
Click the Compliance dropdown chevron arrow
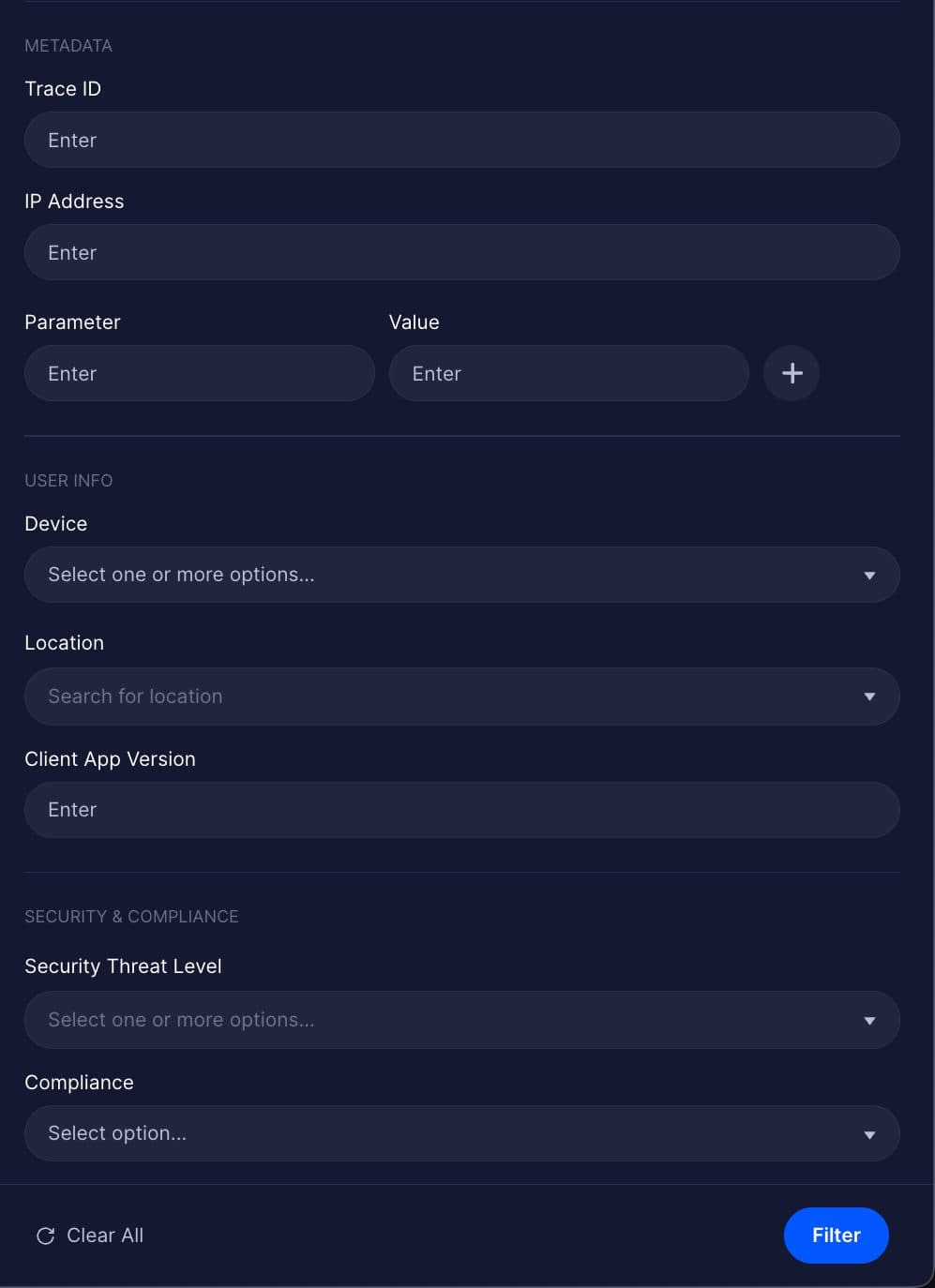869,1133
